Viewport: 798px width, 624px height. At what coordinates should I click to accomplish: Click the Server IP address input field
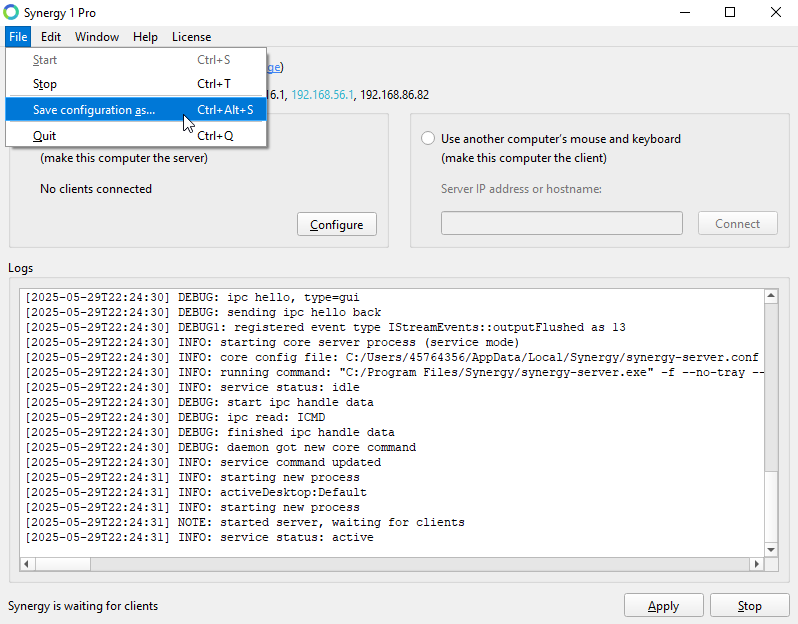click(561, 223)
